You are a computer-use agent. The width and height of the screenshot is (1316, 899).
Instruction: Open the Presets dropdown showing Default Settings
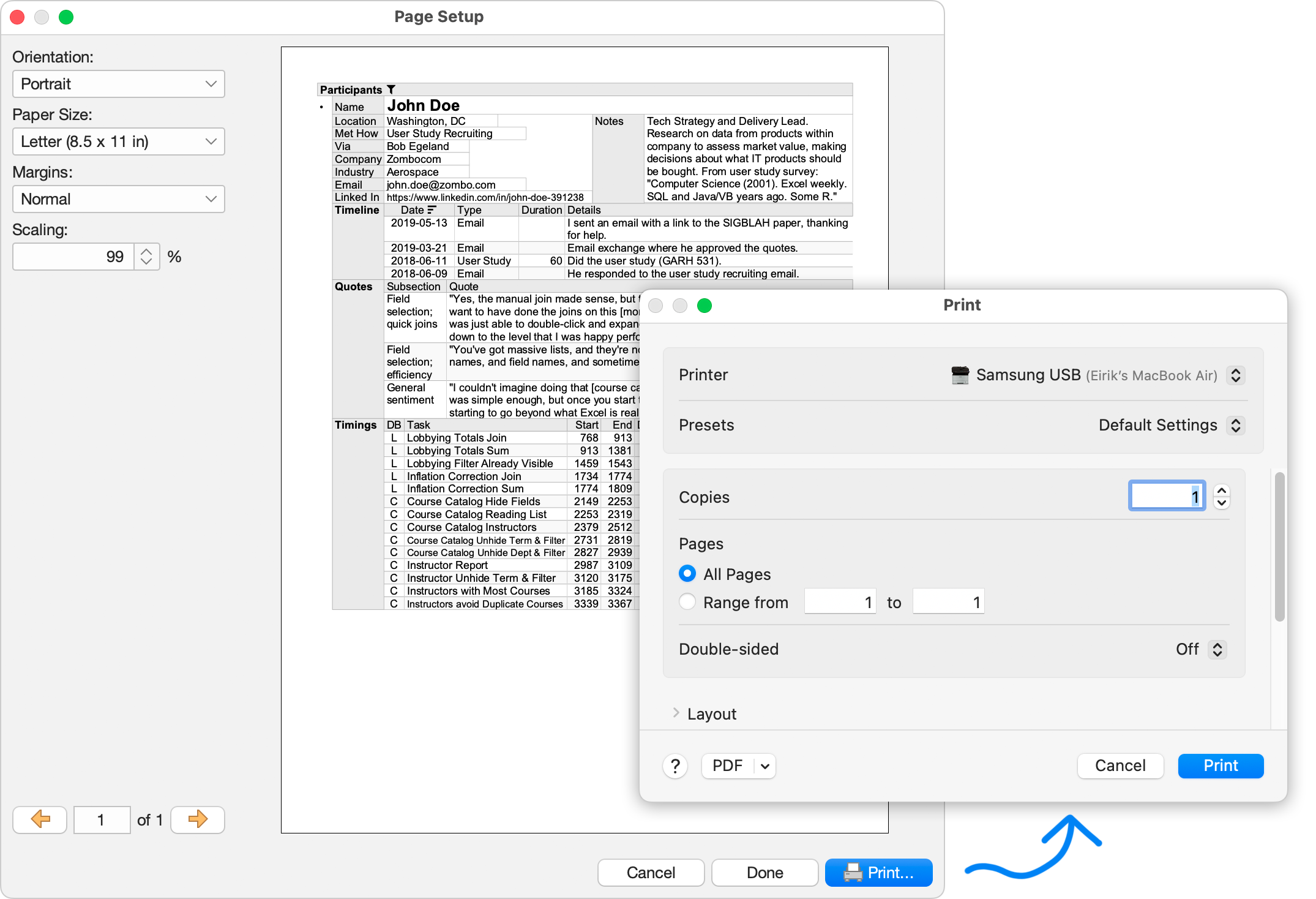tap(1236, 425)
